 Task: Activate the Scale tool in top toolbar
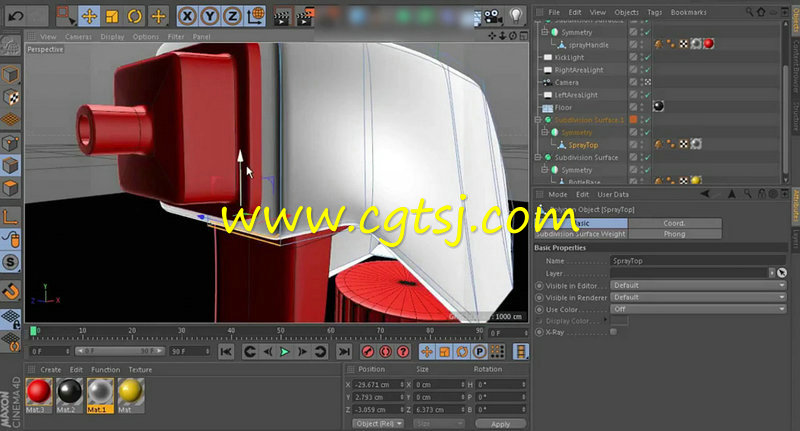coord(112,16)
